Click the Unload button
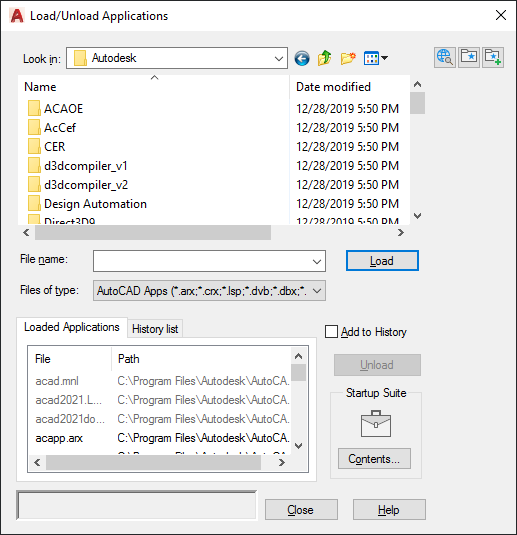This screenshot has height=535, width=517. pos(377,365)
